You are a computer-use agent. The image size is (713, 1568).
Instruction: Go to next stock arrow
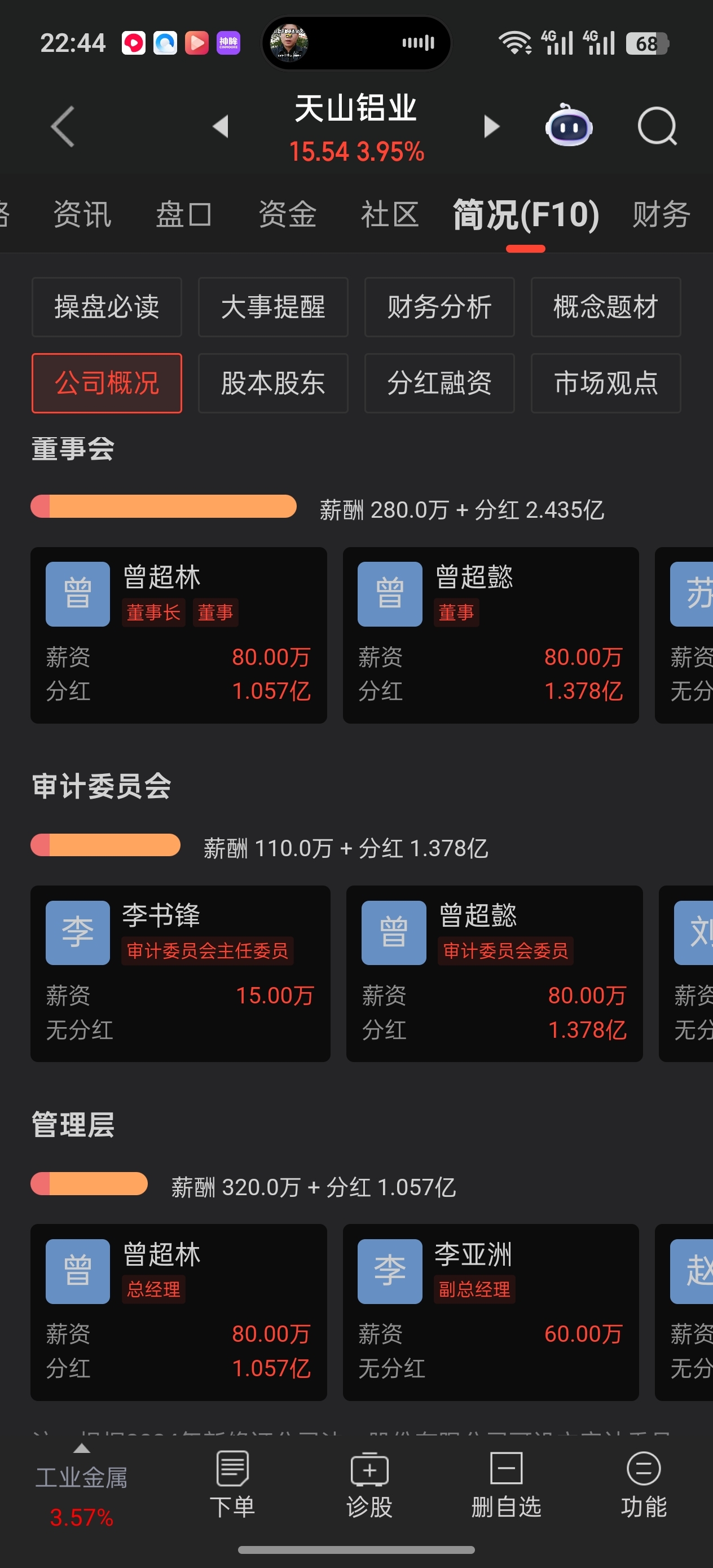coord(491,126)
